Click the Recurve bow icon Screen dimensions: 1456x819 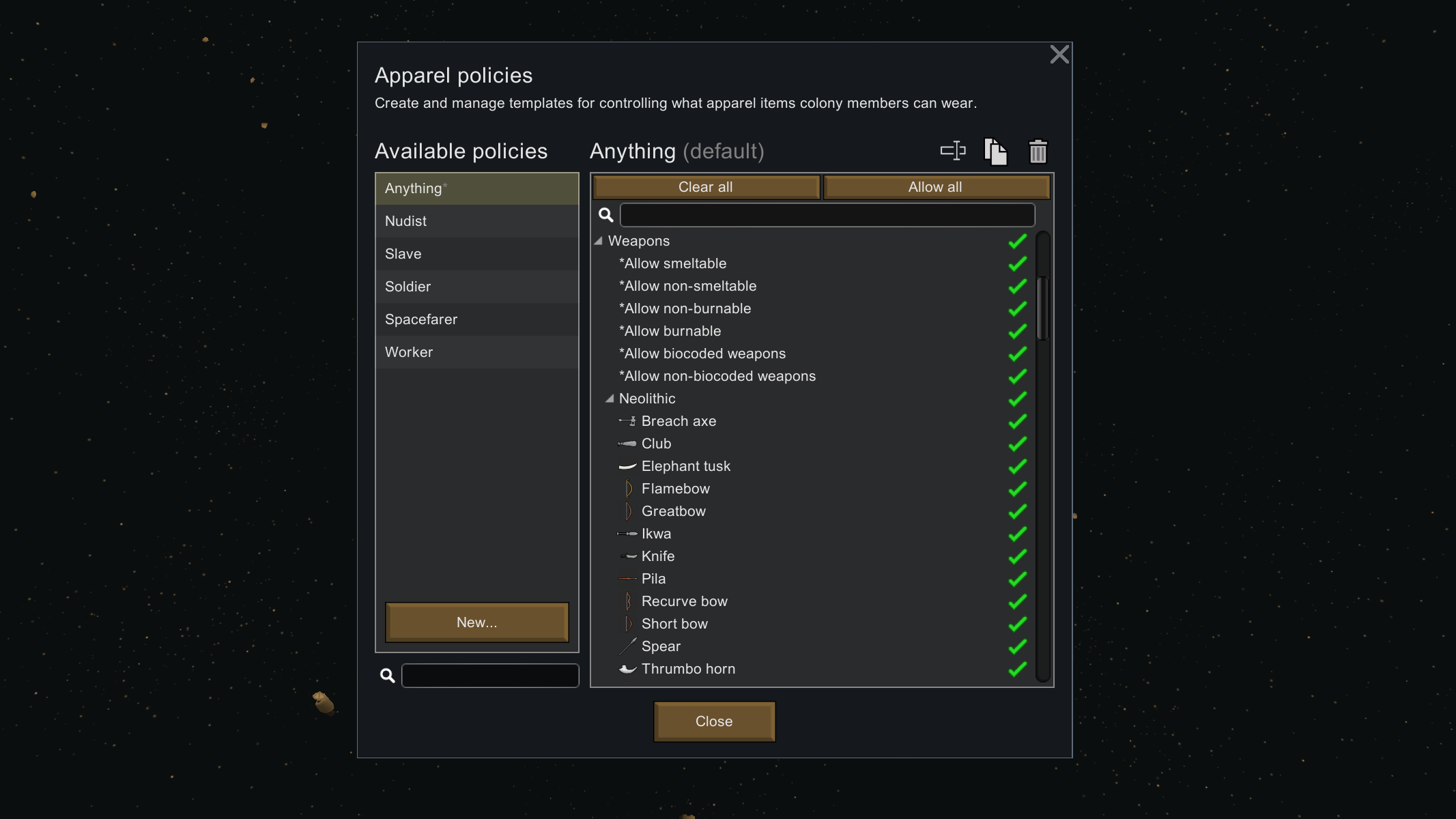click(x=628, y=601)
